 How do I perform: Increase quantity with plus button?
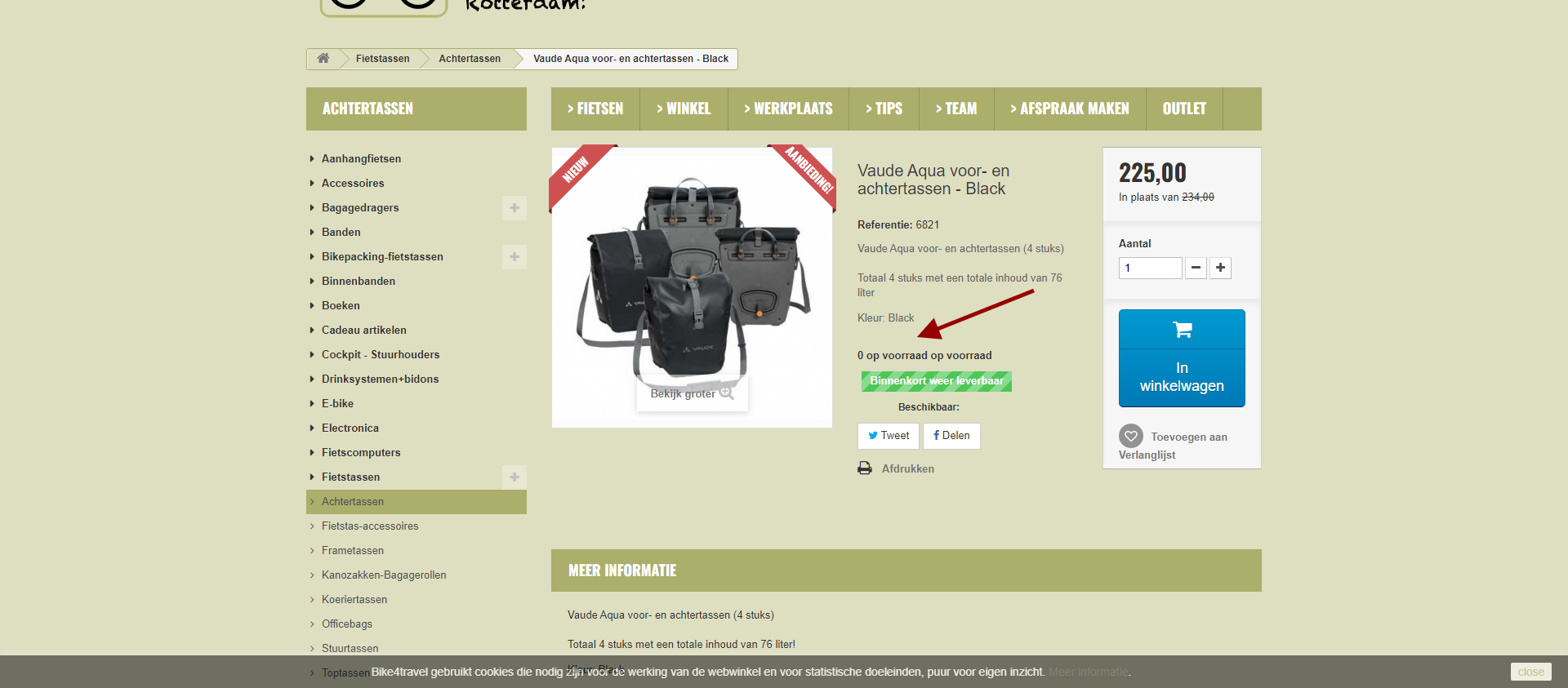[x=1220, y=268]
